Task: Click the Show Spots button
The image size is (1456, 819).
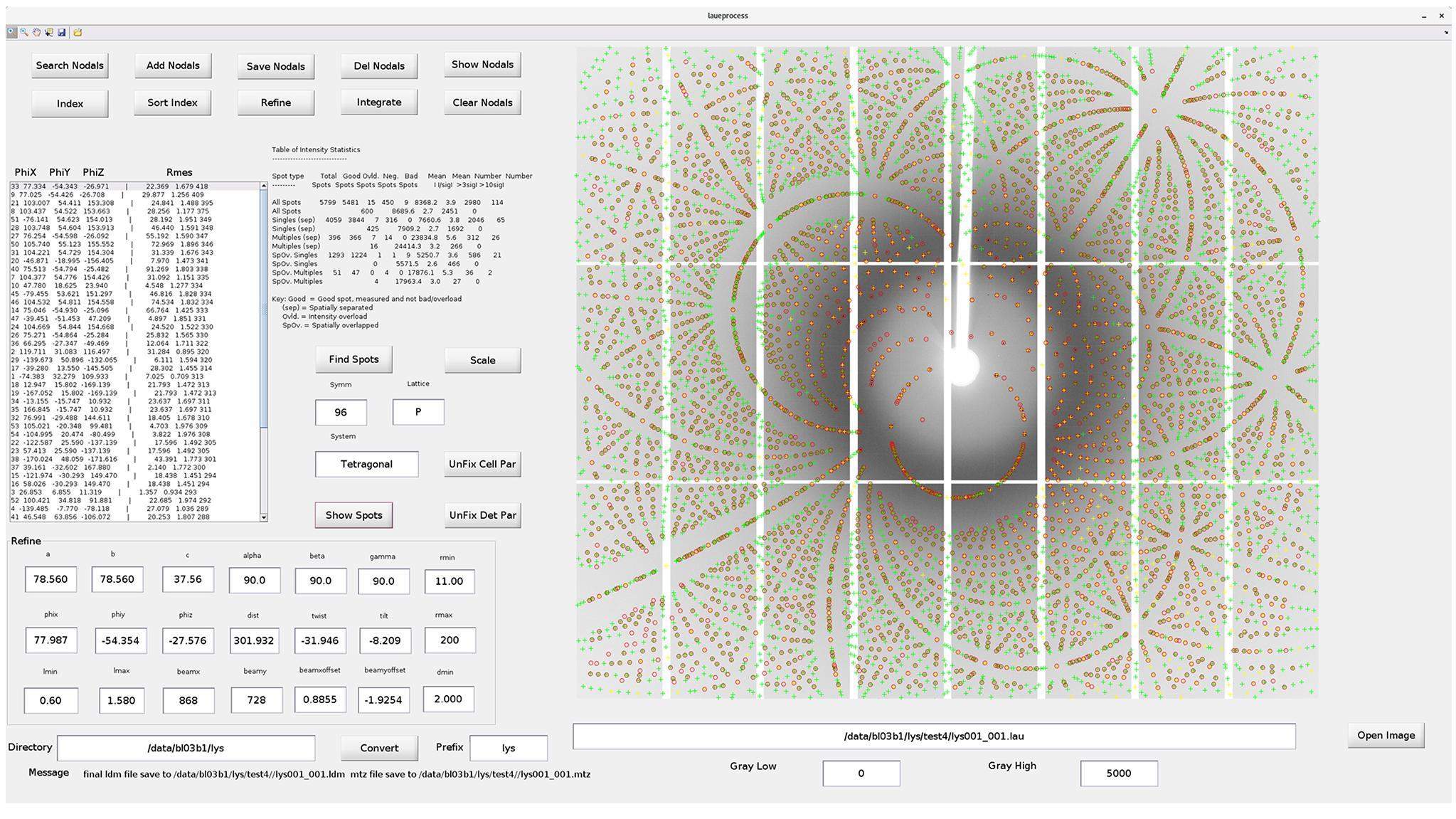Action: pos(354,515)
